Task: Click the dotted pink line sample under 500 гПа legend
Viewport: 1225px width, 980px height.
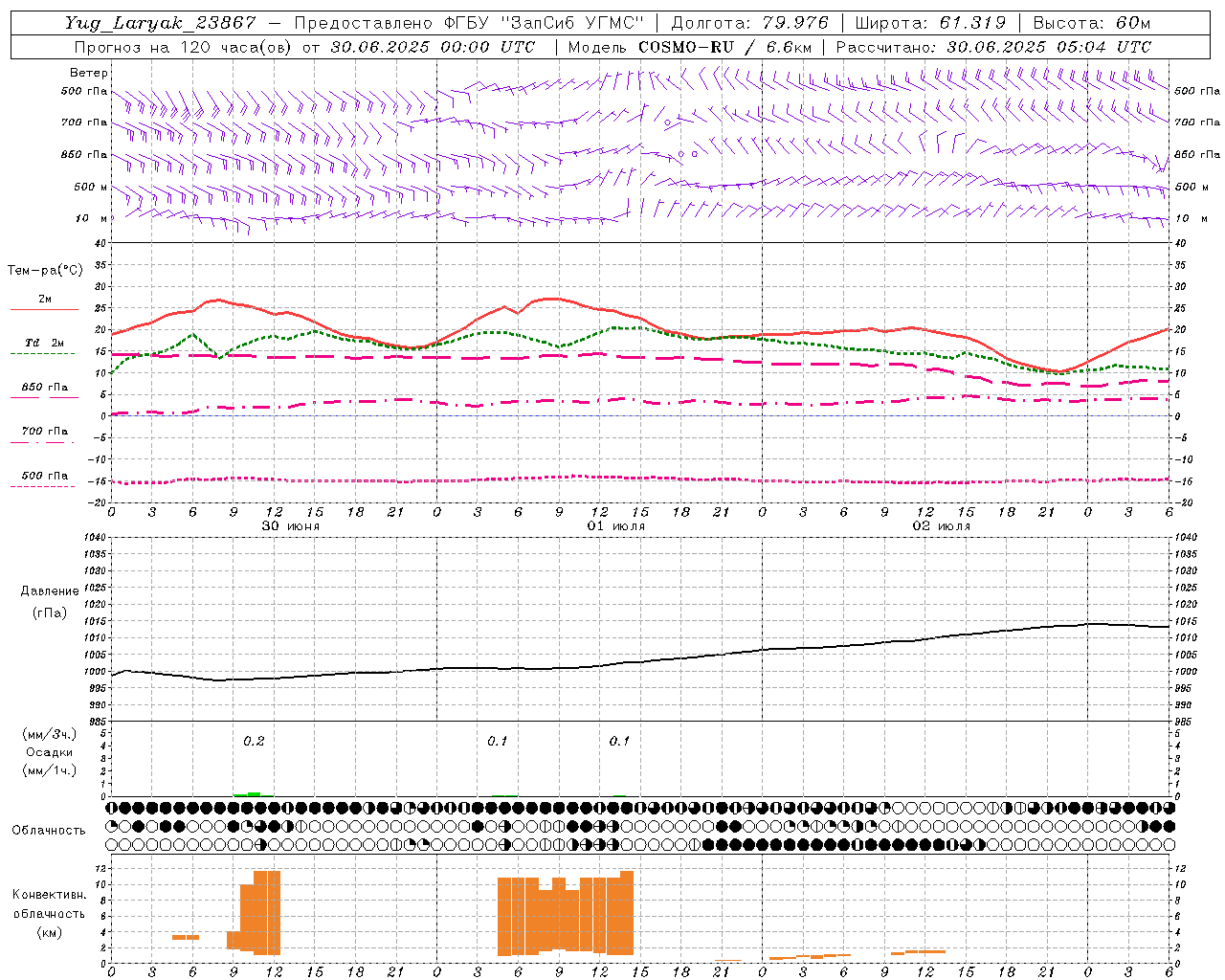Action: tap(42, 487)
